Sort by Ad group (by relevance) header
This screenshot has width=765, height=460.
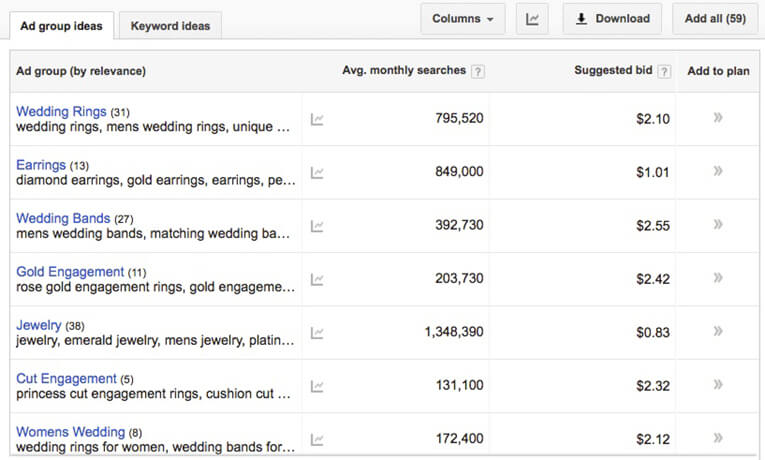point(81,71)
